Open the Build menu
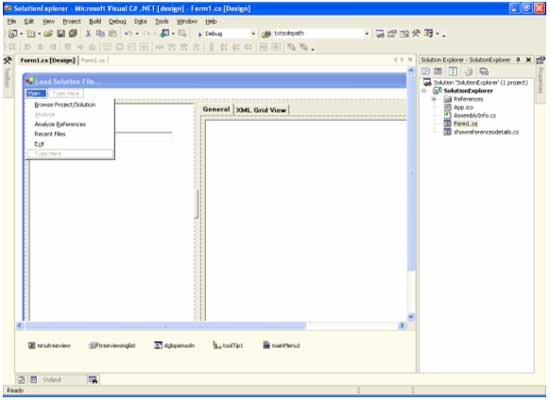This screenshot has width=550, height=400. coord(95,21)
